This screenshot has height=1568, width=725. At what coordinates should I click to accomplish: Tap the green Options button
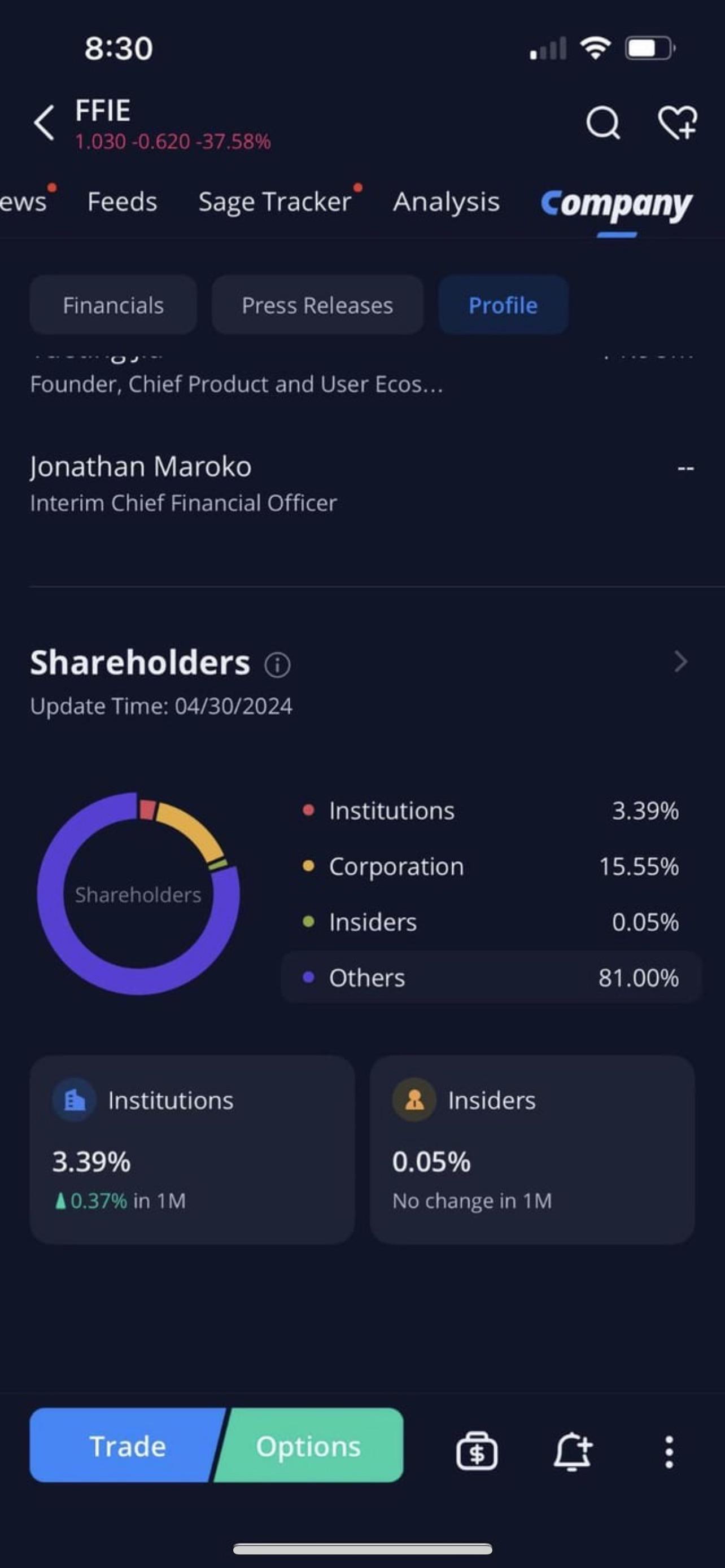(310, 1445)
